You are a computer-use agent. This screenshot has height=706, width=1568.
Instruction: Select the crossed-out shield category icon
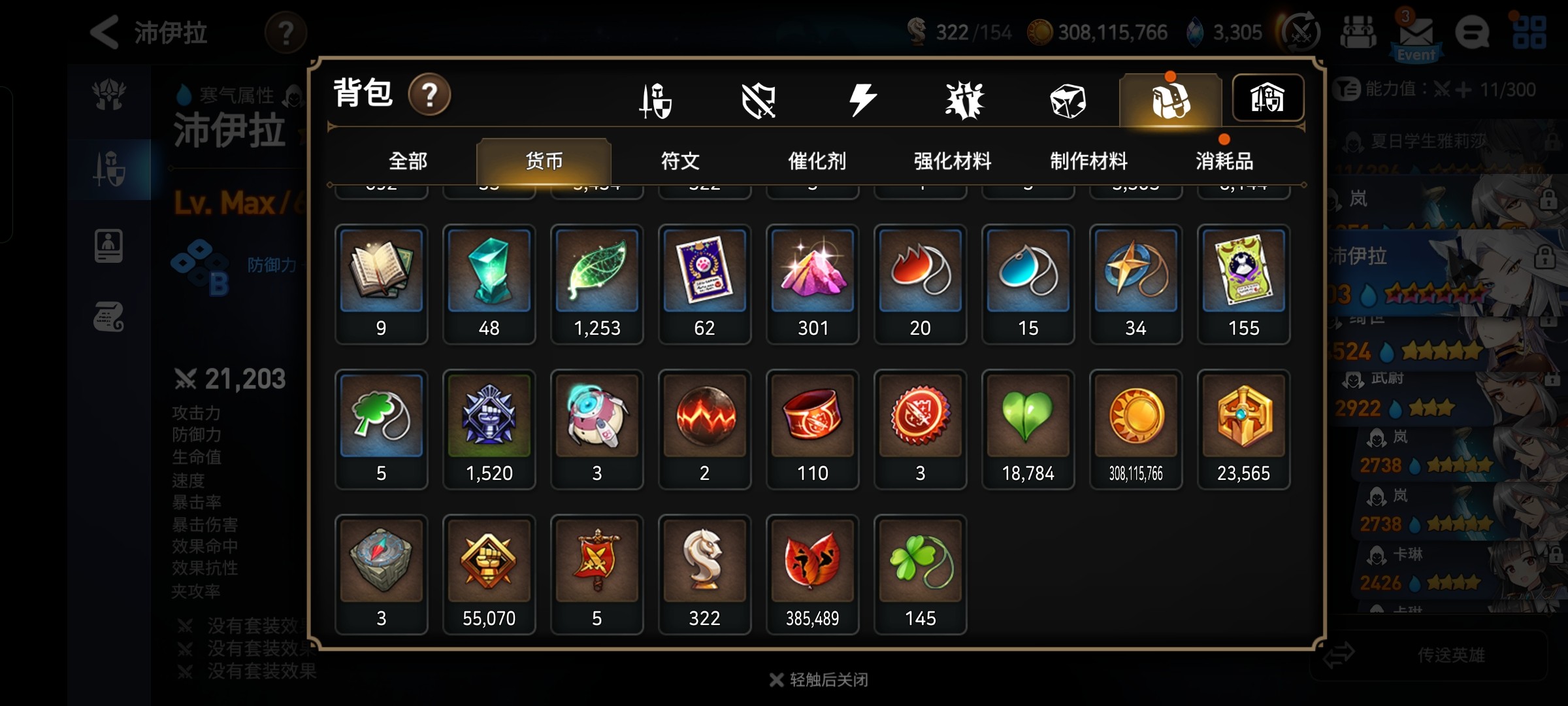click(x=759, y=101)
